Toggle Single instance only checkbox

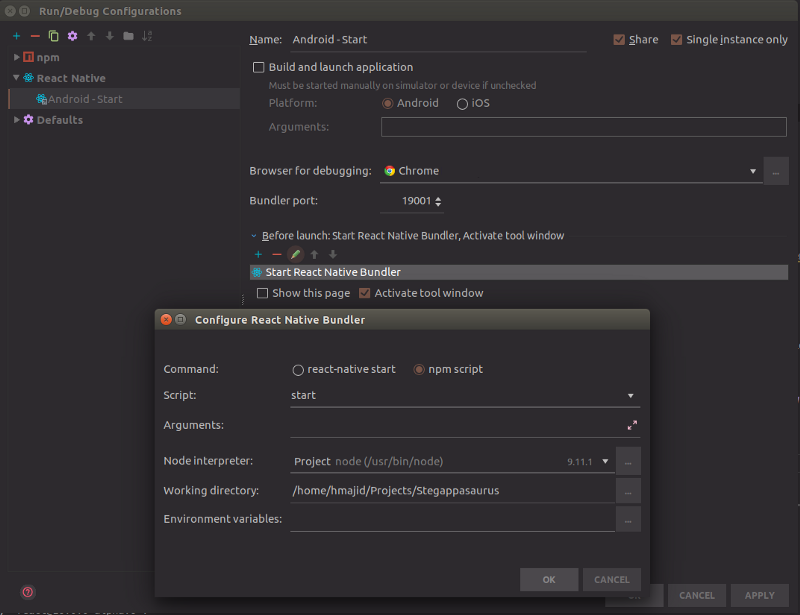[x=677, y=40]
